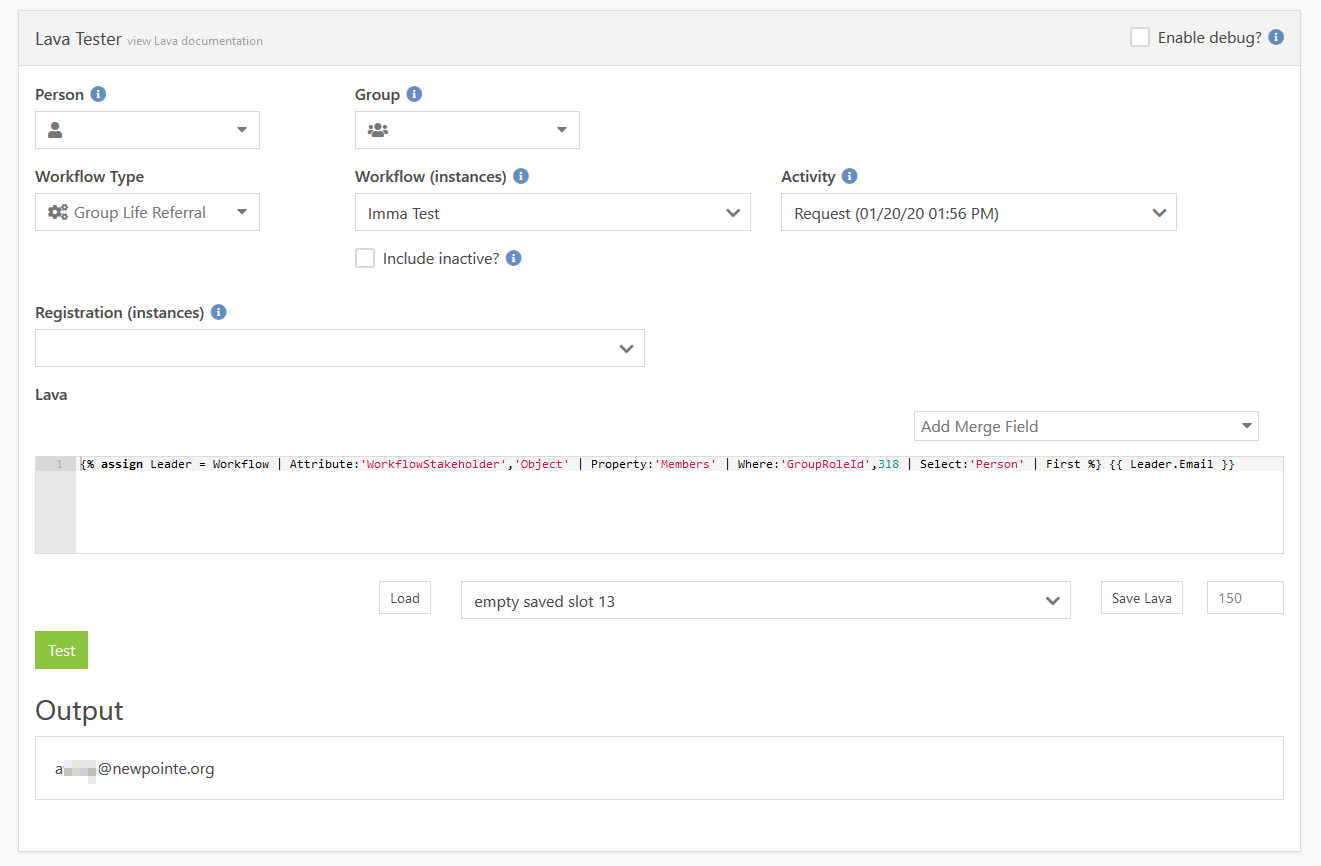The width and height of the screenshot is (1321, 866).
Task: View info for Registration (instances)
Action: point(218,312)
